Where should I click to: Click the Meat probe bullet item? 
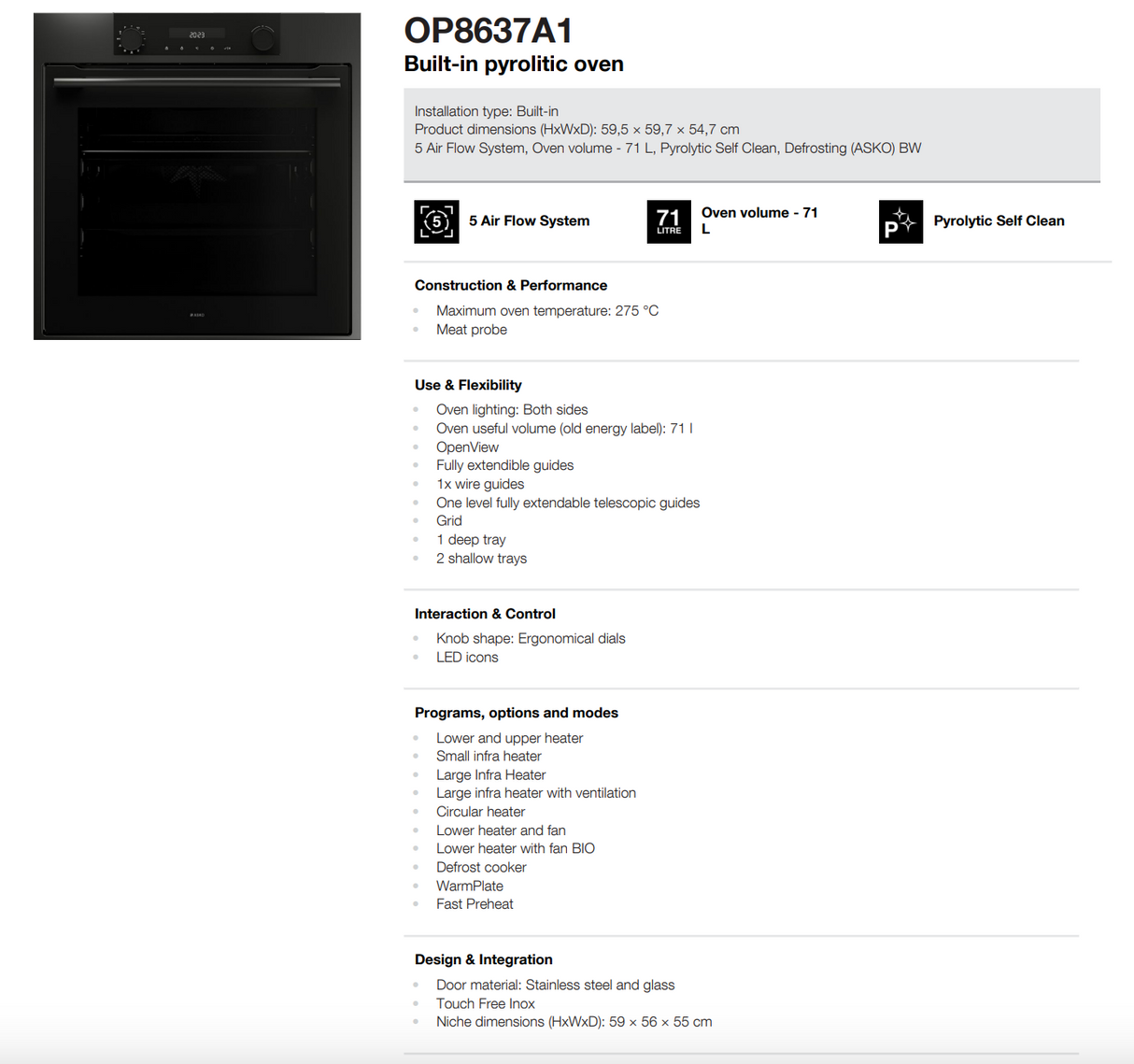click(472, 329)
